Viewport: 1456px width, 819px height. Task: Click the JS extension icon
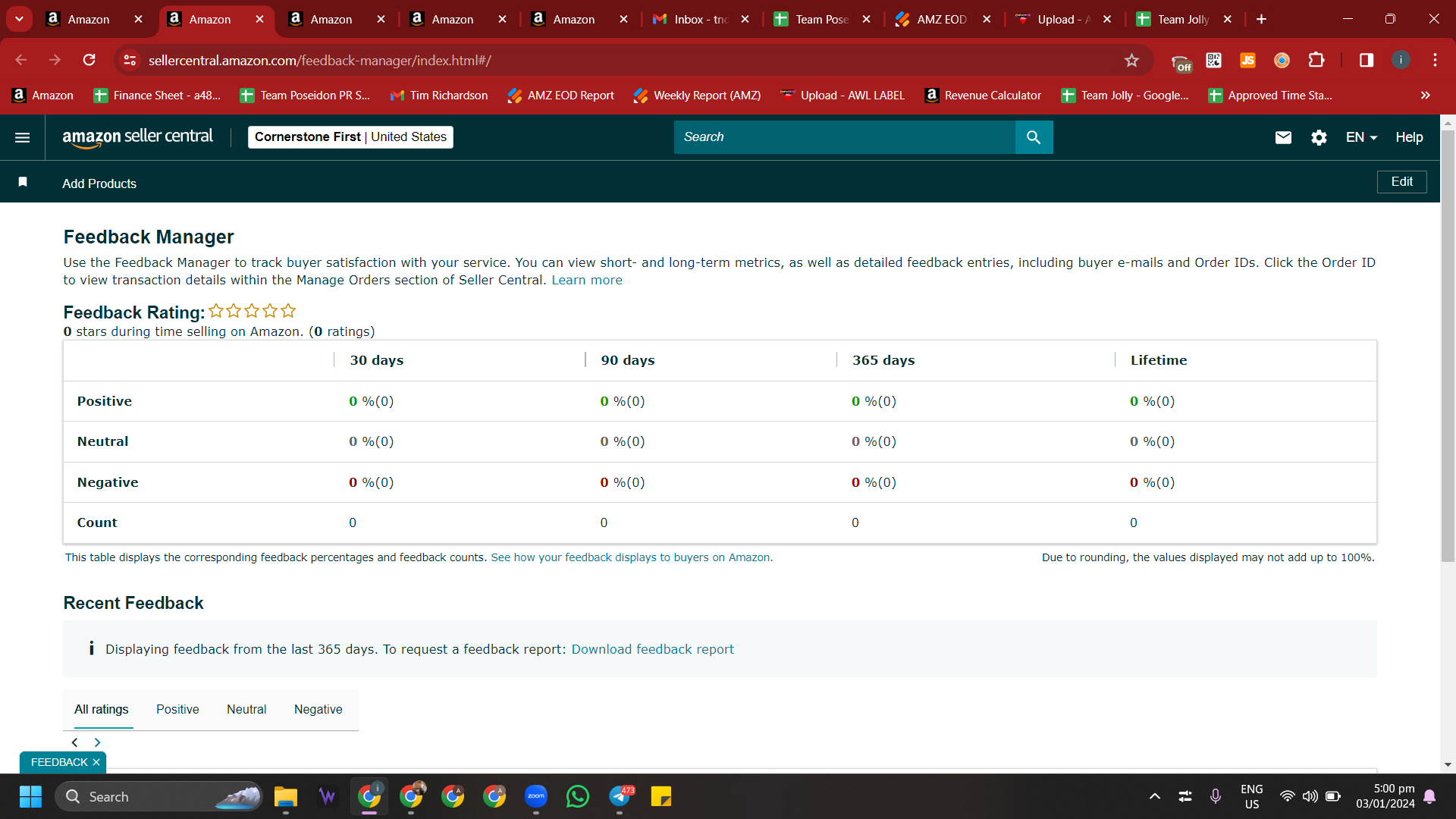[x=1247, y=60]
